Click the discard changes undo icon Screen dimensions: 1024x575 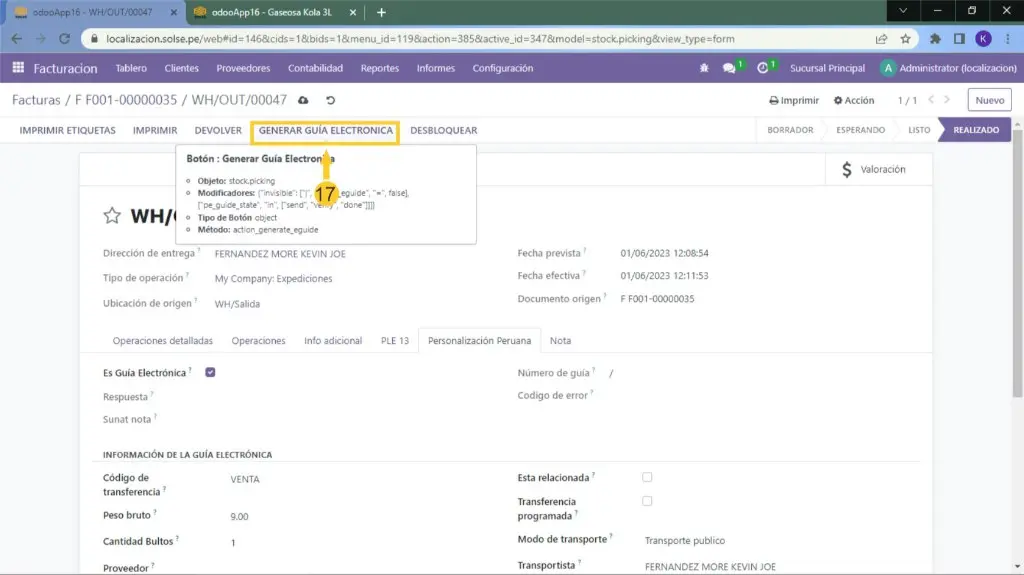330,100
